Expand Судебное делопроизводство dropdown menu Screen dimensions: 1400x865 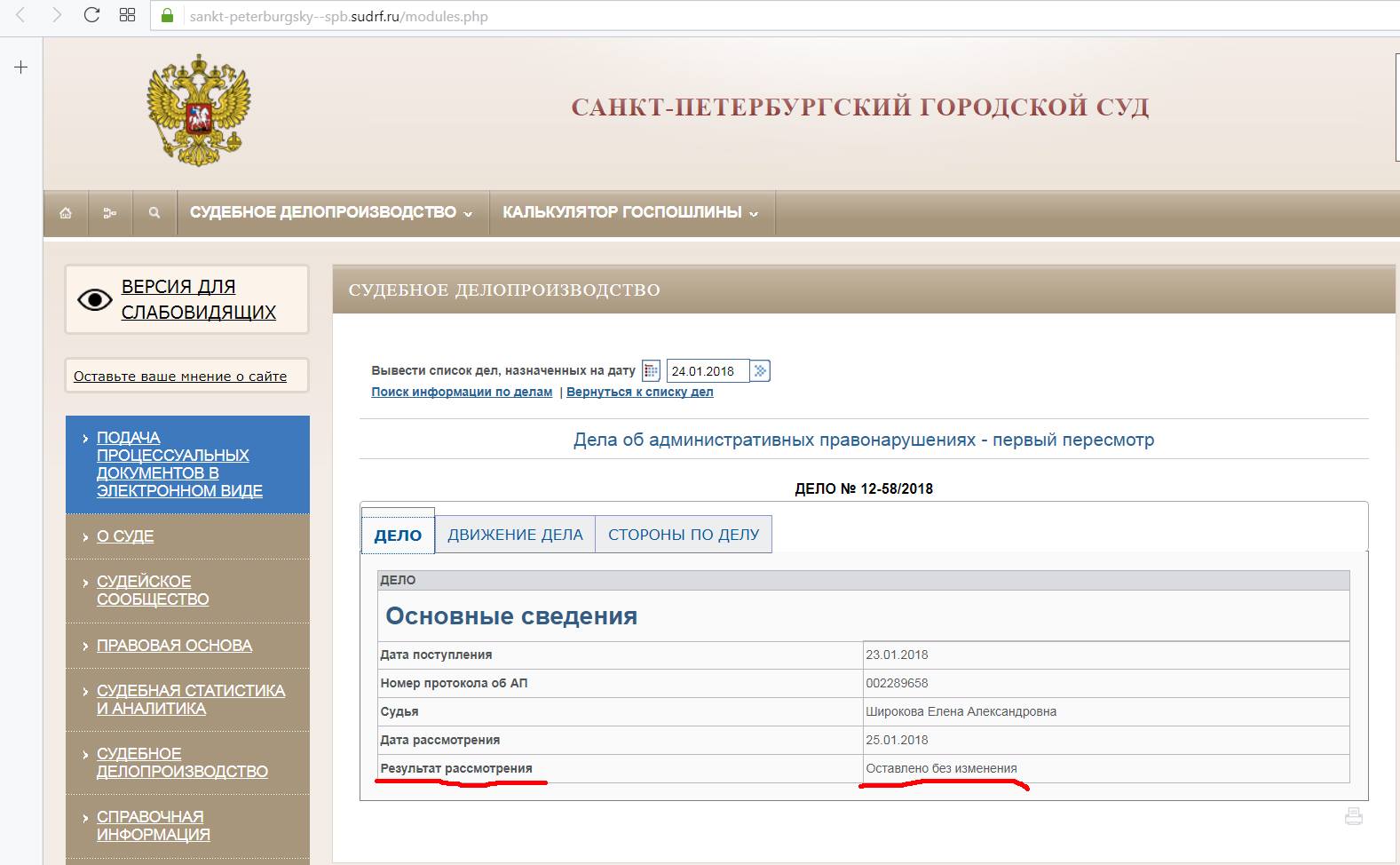coord(331,212)
